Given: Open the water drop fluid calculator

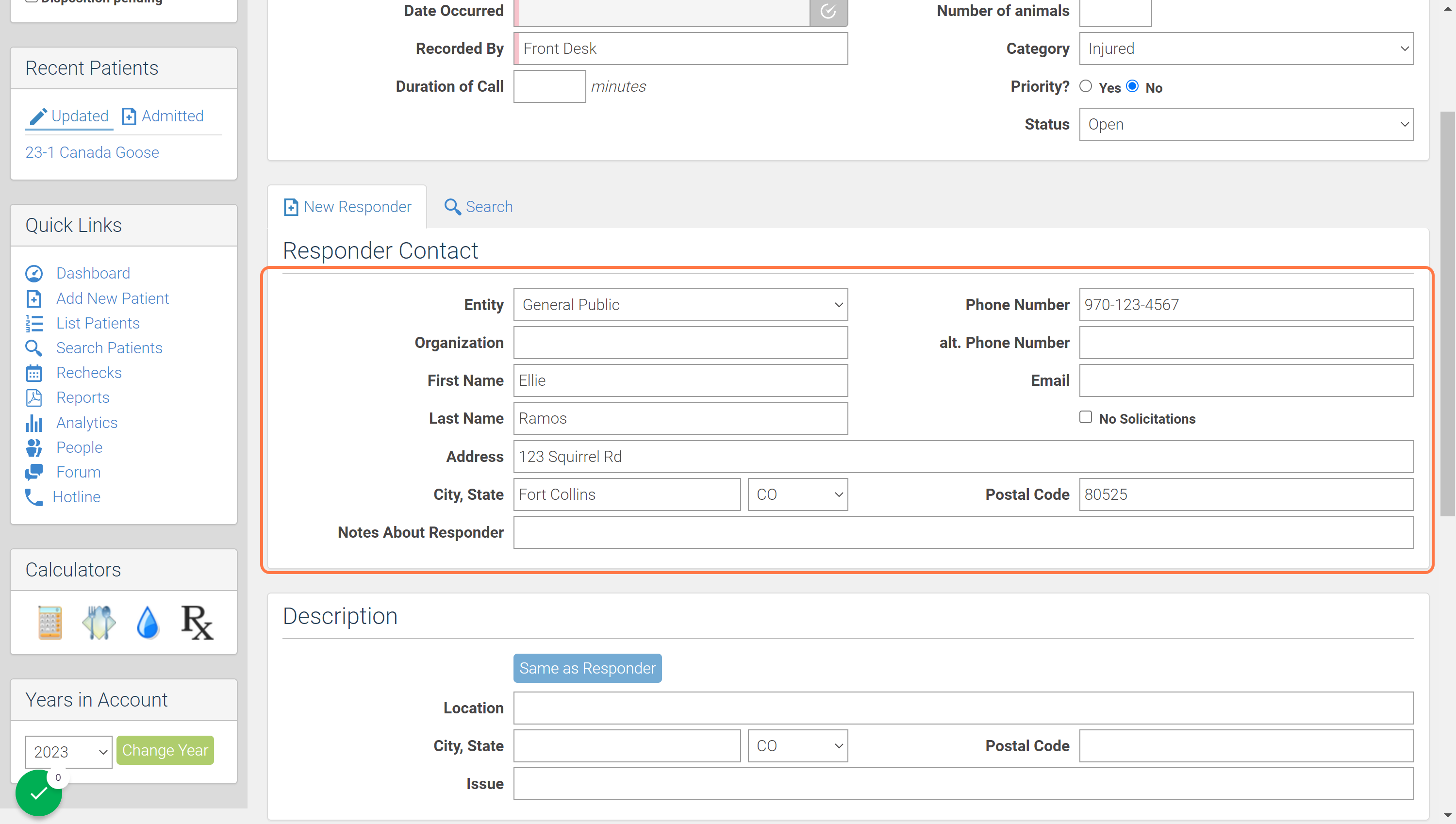Looking at the screenshot, I should [148, 622].
